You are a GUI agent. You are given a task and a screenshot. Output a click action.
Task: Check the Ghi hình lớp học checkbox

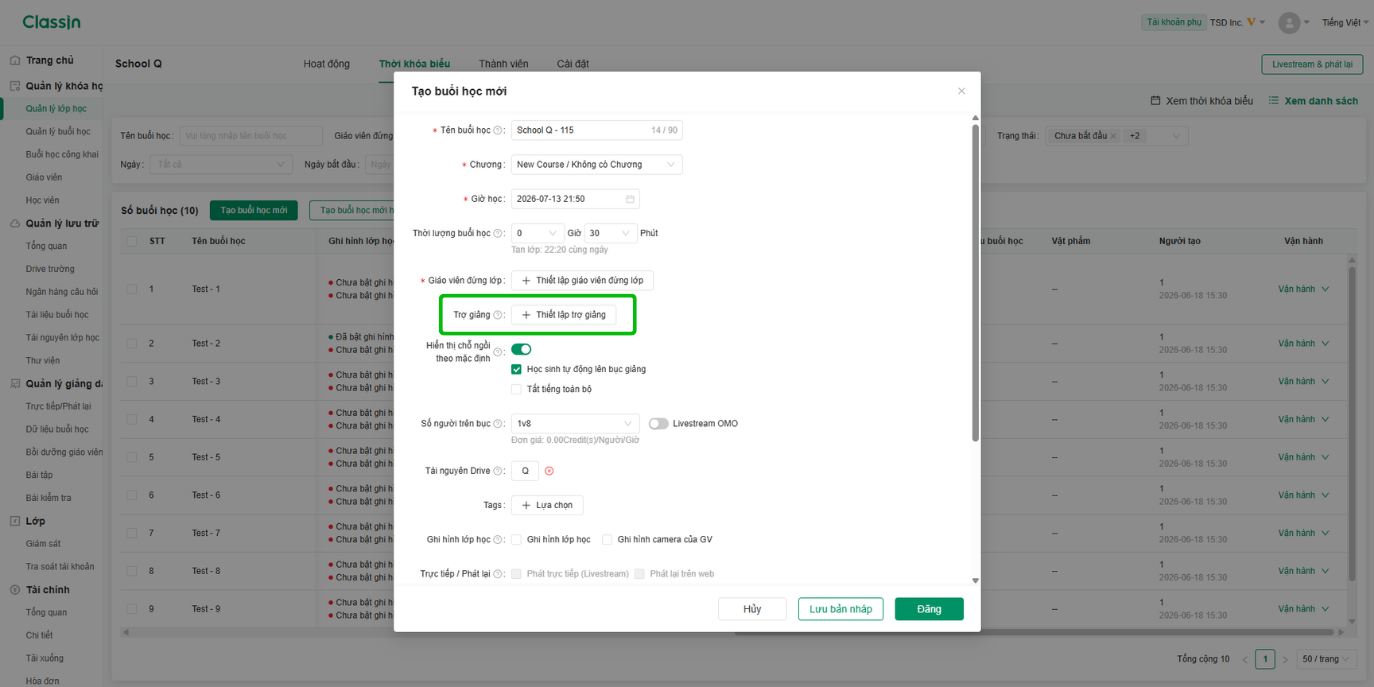(x=516, y=540)
